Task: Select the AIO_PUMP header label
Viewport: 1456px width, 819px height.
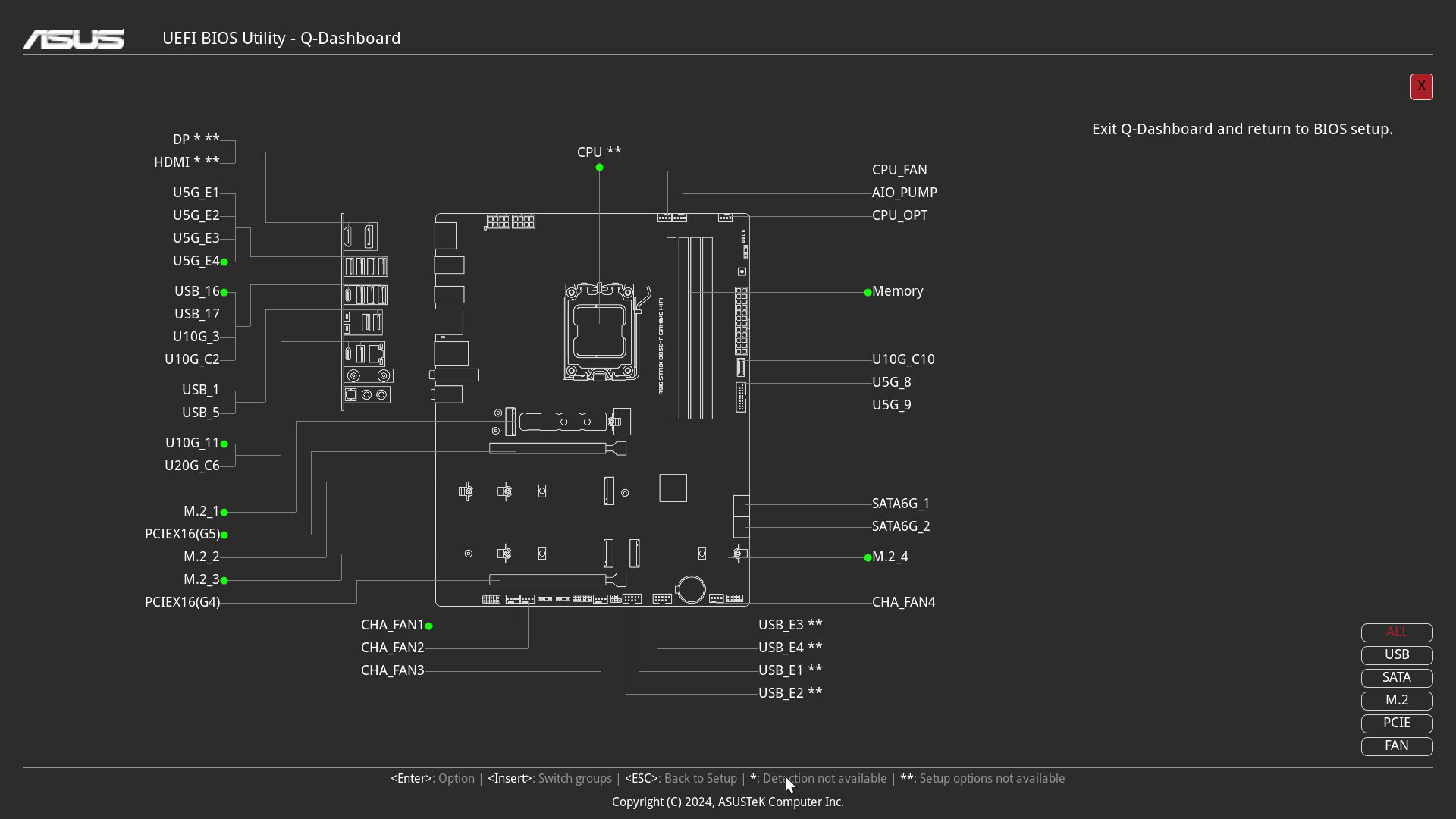Action: point(905,193)
